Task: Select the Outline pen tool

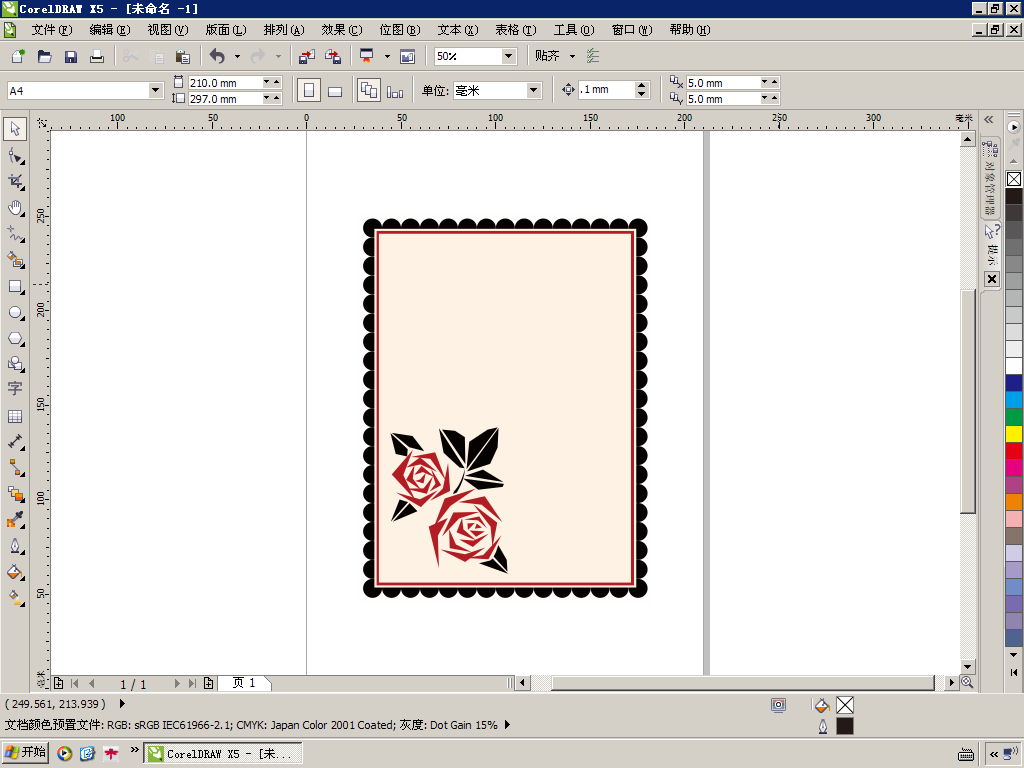Action: 15,546
